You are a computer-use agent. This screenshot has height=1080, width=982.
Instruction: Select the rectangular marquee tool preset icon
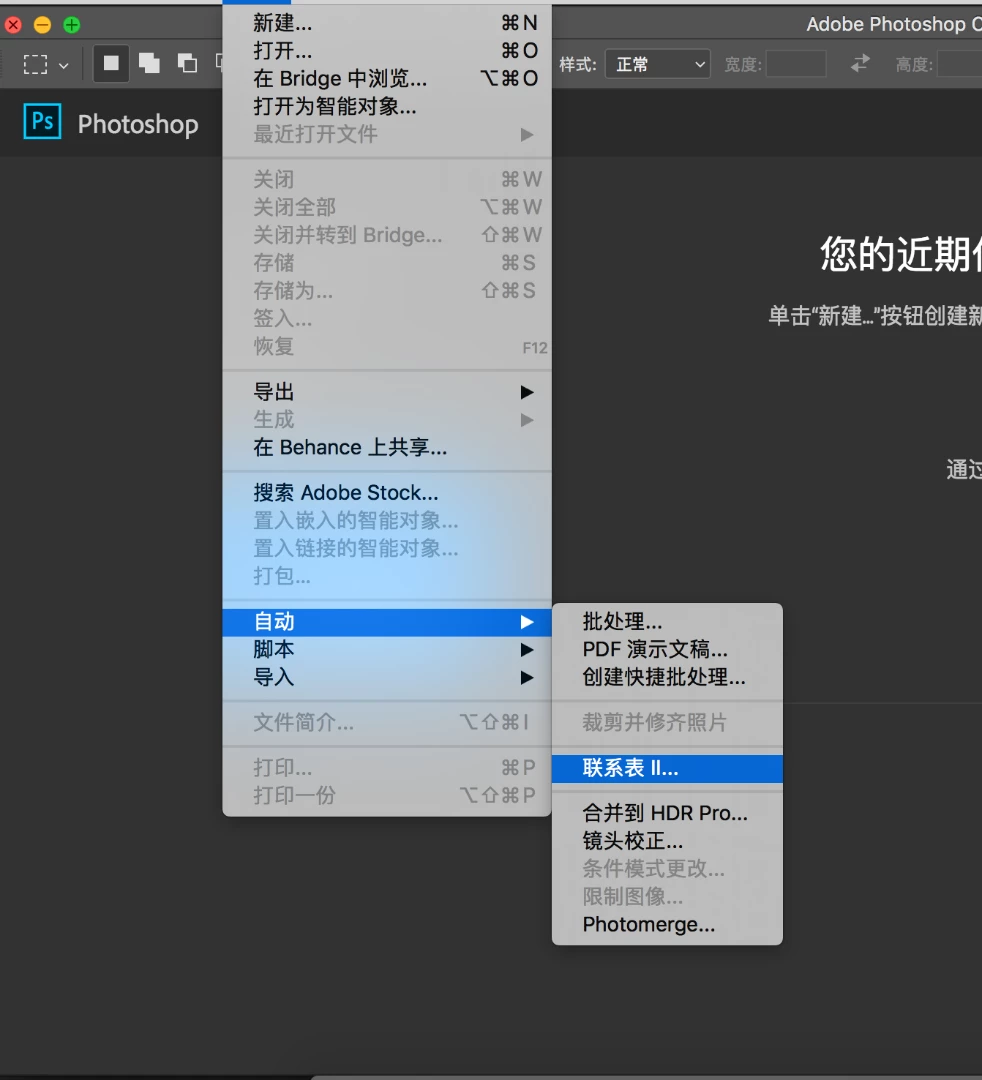click(35, 65)
